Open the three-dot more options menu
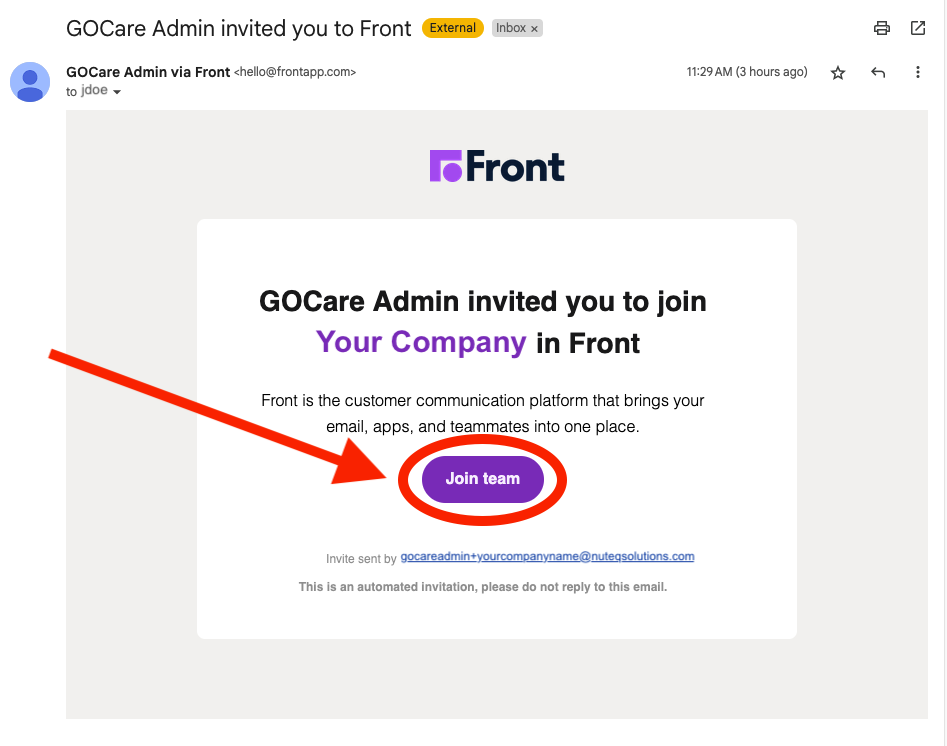This screenshot has height=746, width=947. click(x=917, y=72)
